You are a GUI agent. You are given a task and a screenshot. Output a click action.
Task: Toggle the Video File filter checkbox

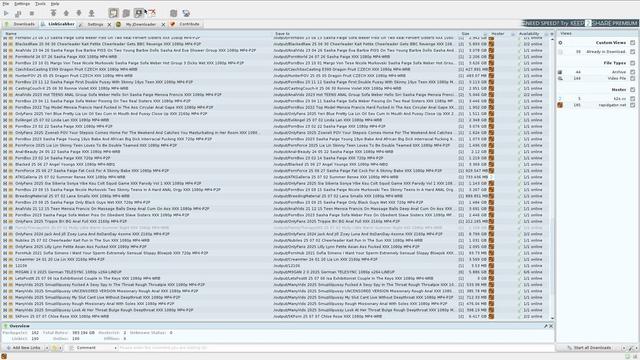tap(633, 78)
